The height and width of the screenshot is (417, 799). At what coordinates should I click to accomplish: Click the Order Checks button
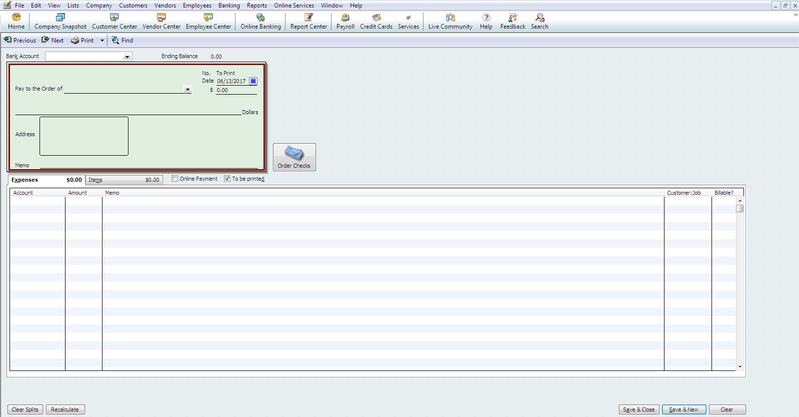[x=294, y=157]
